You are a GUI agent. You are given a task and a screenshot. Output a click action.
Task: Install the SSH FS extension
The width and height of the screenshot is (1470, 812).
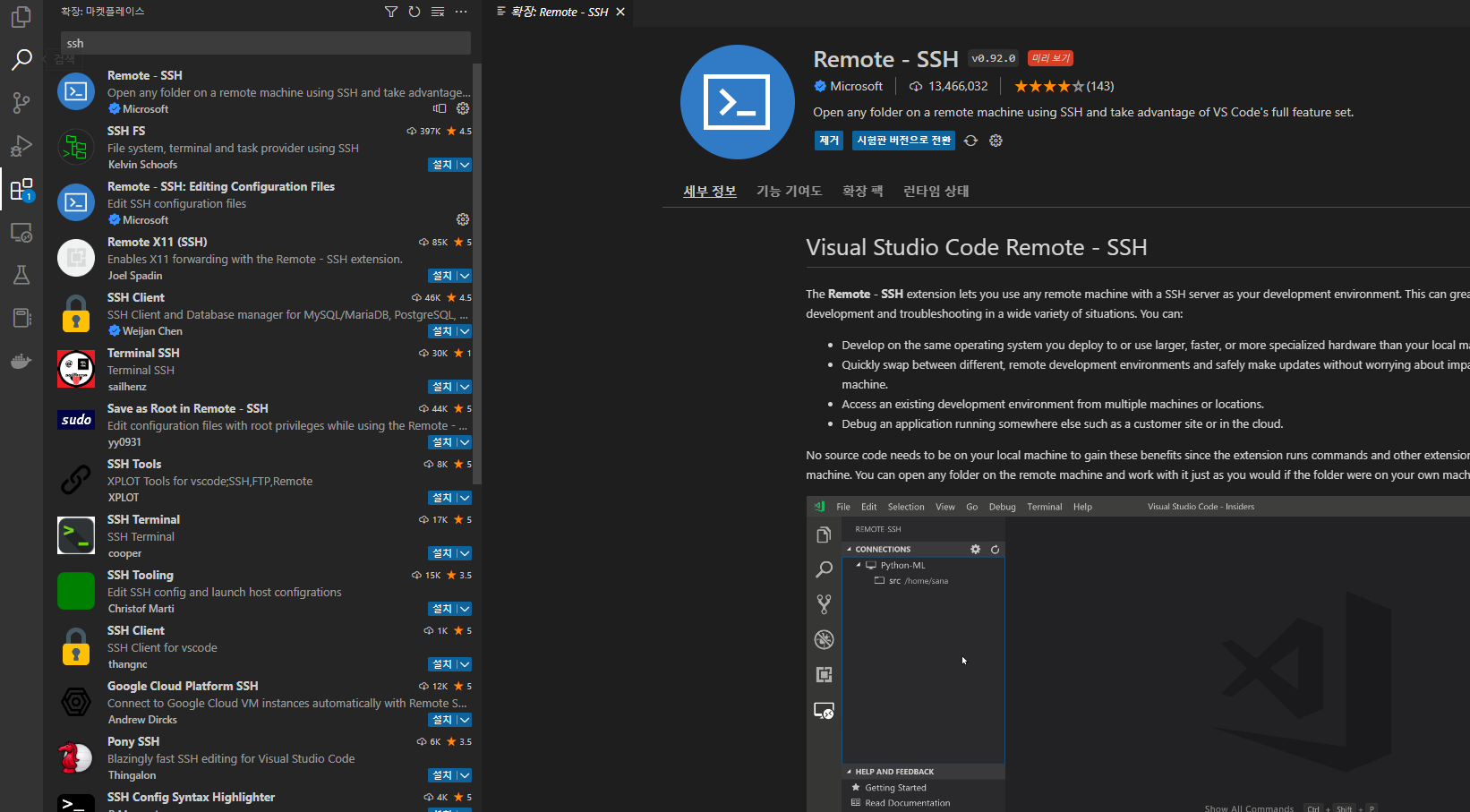click(x=442, y=165)
